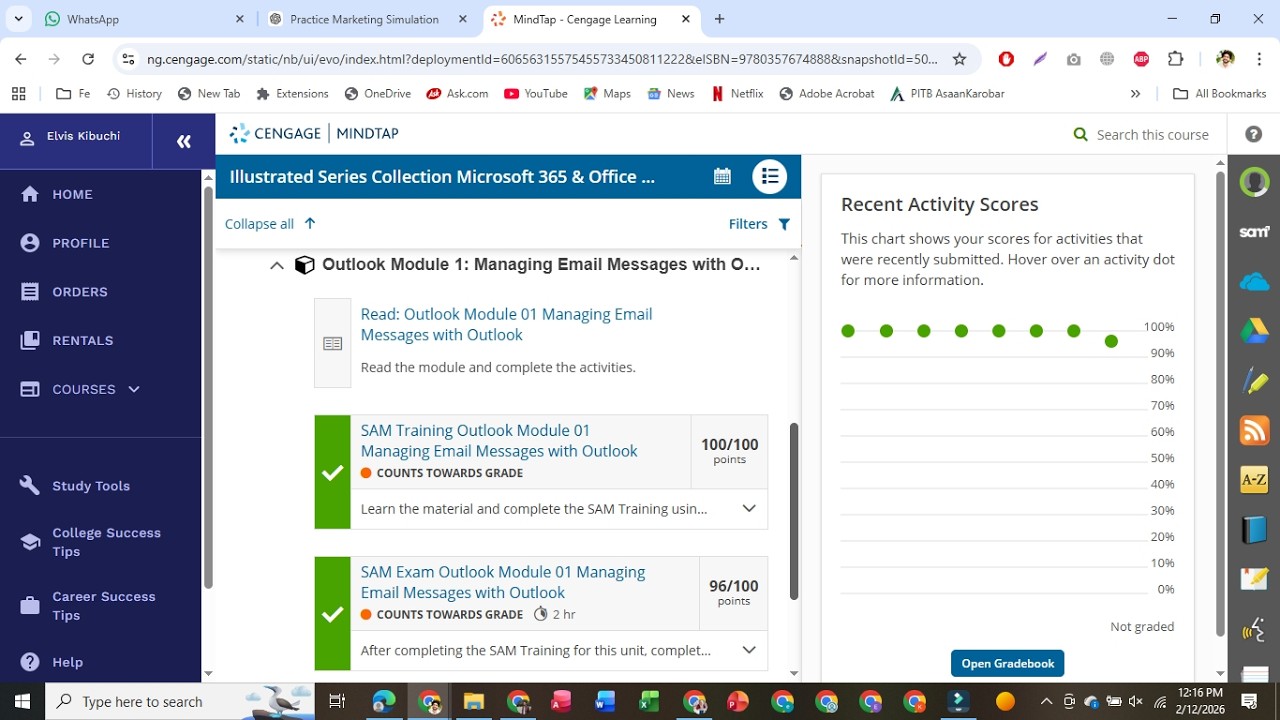Open the YouTube bookmark
Viewport: 1280px width, 720px height.
[535, 93]
